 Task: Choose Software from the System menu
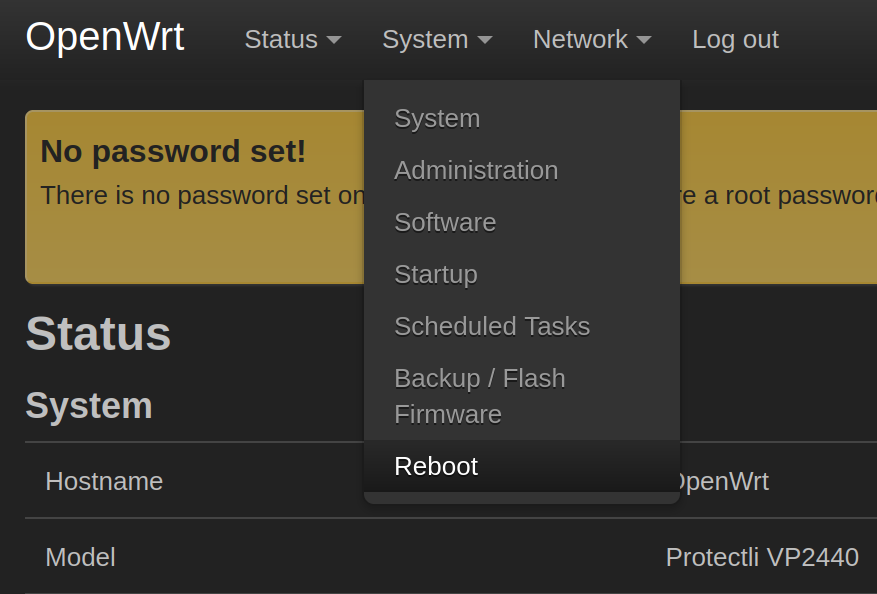[x=445, y=222]
